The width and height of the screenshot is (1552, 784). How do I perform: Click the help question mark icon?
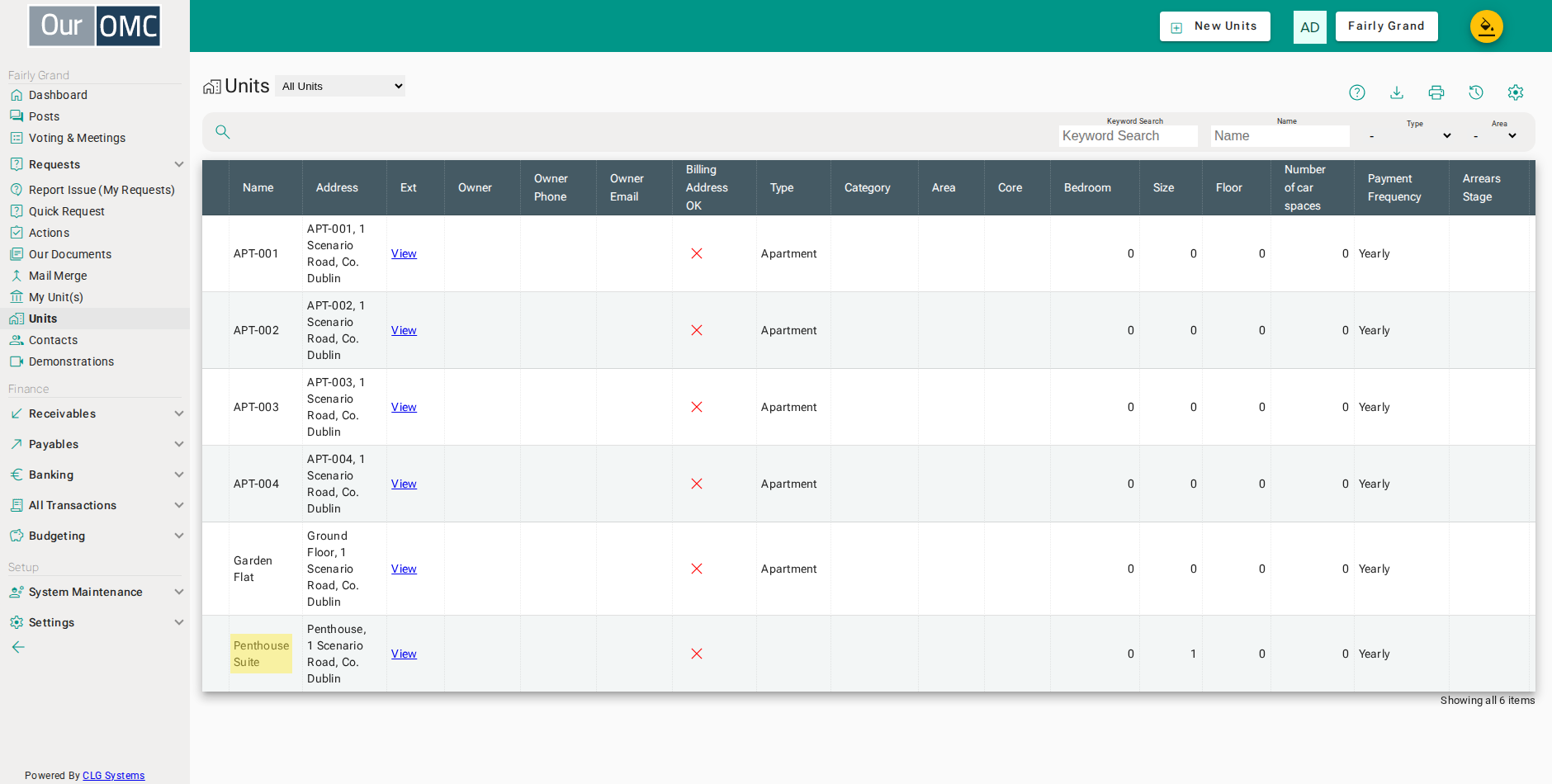click(1357, 92)
